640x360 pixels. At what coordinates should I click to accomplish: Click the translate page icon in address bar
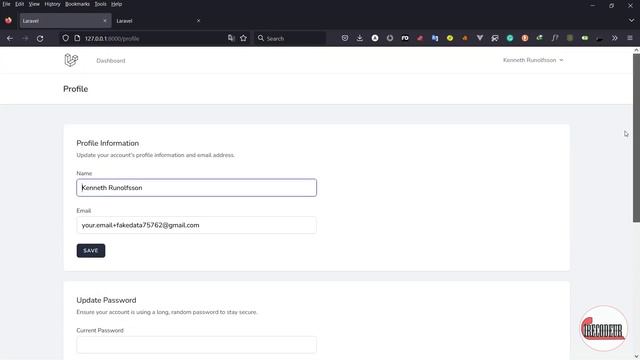click(x=231, y=38)
